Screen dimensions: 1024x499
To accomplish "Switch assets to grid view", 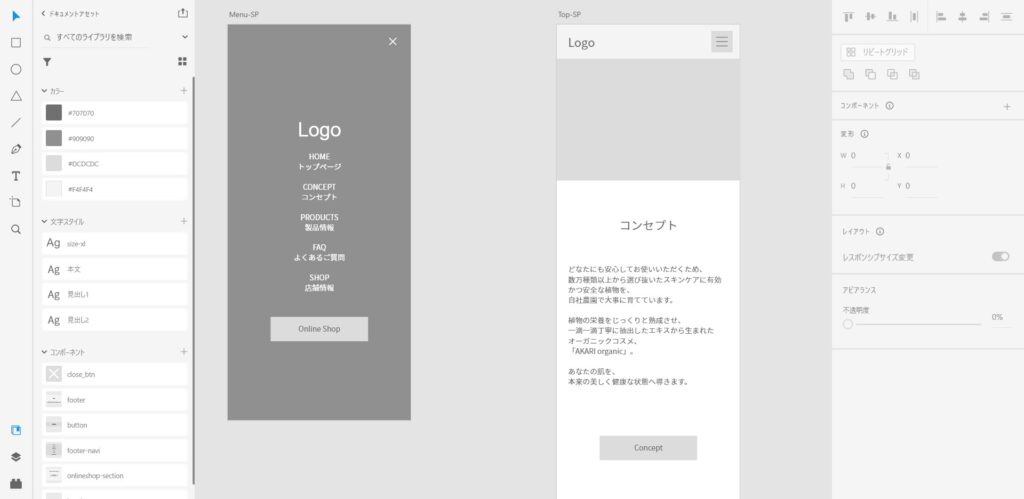I will click(182, 61).
